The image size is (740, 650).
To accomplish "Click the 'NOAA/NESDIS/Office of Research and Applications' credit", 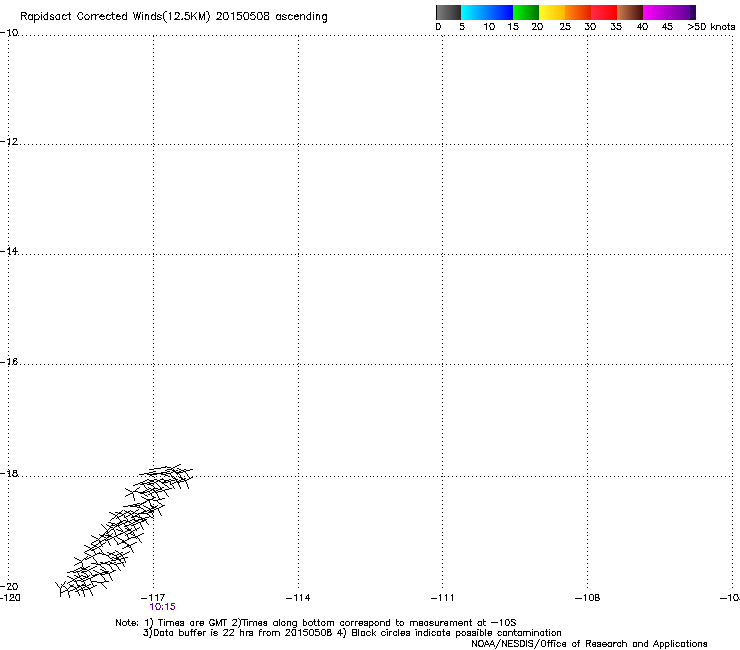I will [x=589, y=644].
